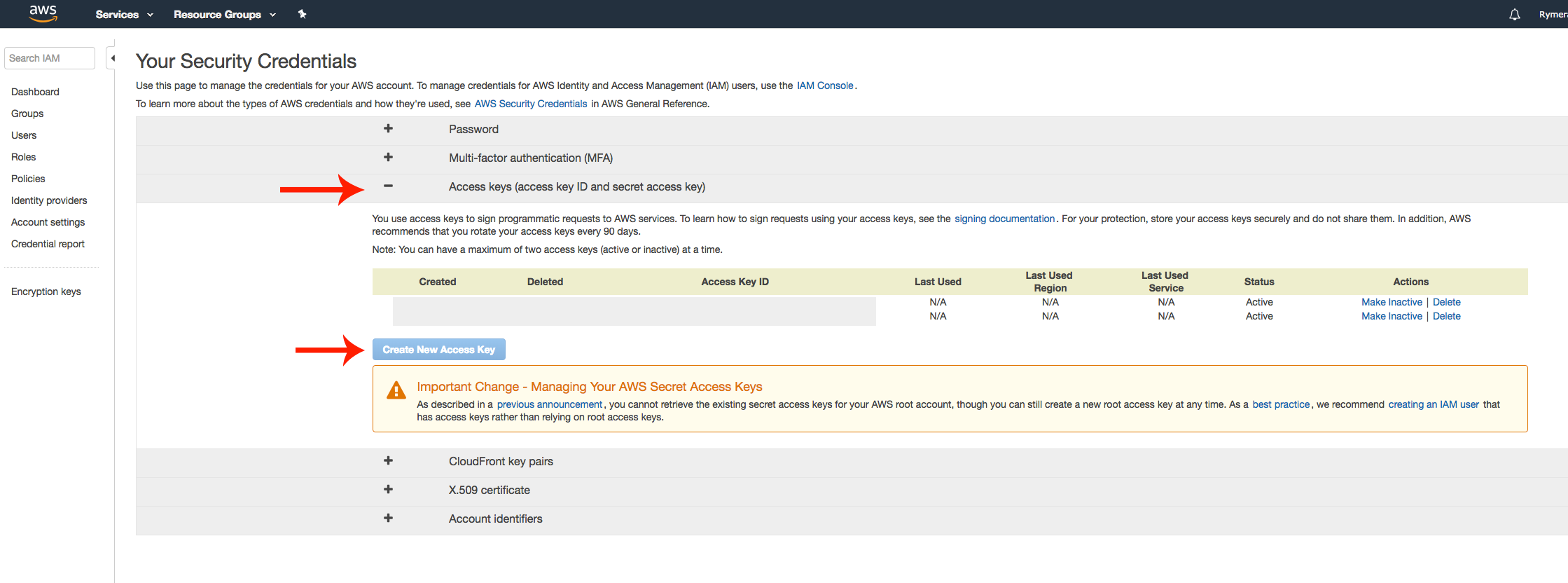Click Make Inactive for second access key
This screenshot has width=1568, height=583.
coord(1392,316)
